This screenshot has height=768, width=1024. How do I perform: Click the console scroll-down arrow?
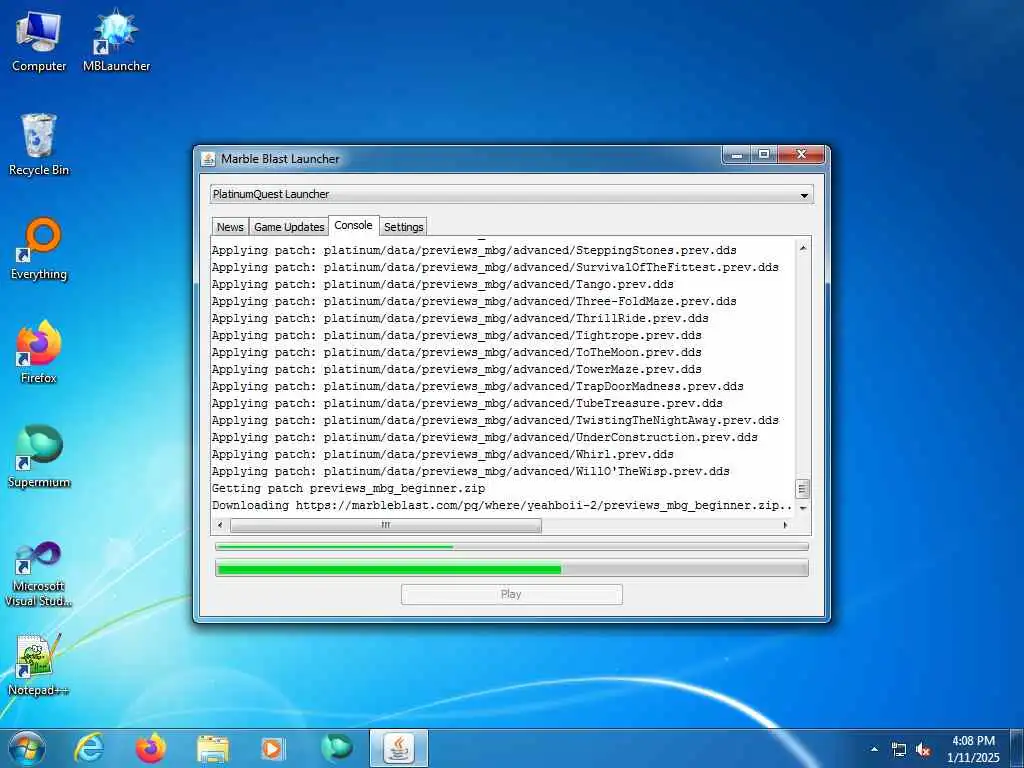803,508
